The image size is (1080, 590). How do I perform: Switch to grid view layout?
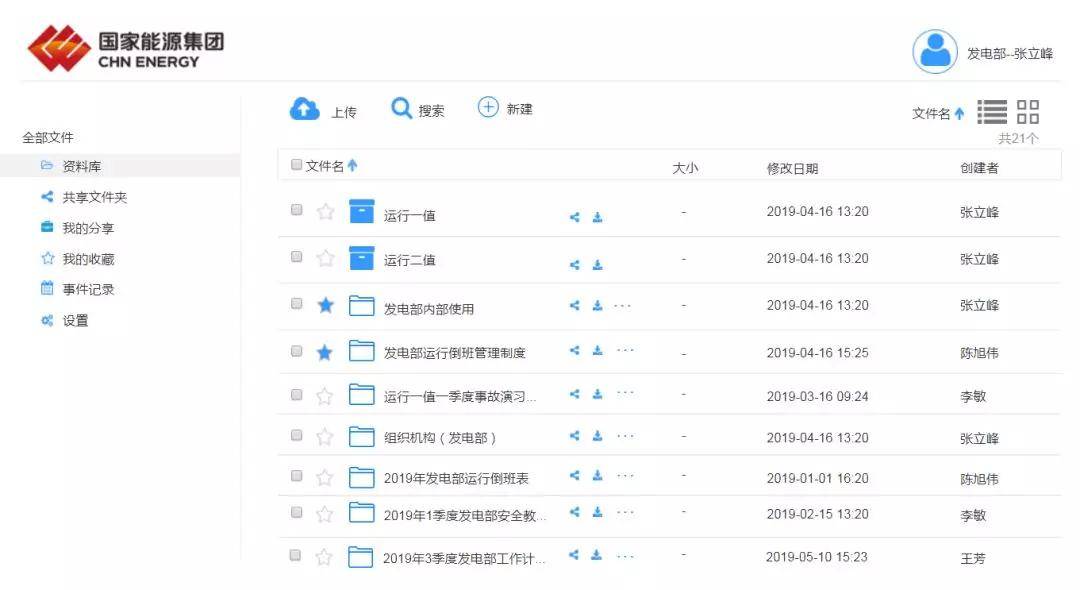click(1028, 112)
